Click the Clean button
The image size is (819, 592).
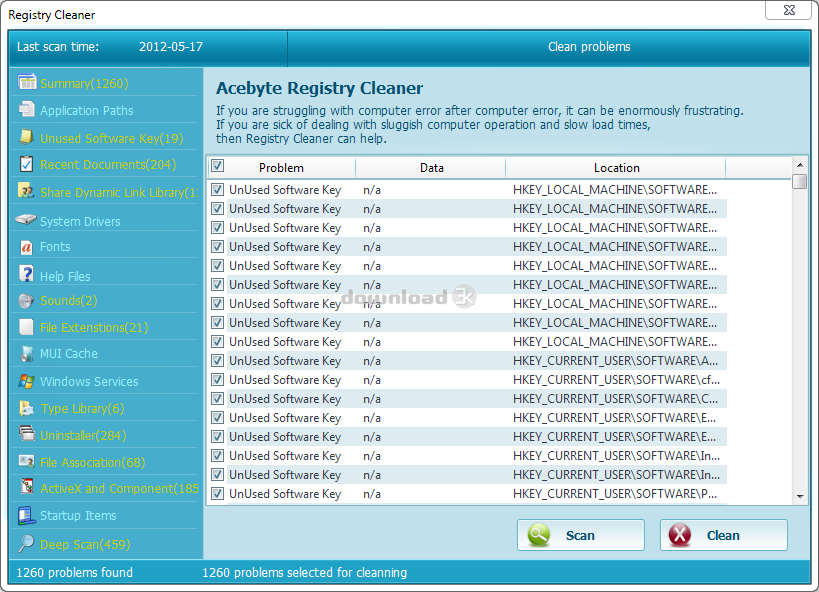[x=723, y=535]
